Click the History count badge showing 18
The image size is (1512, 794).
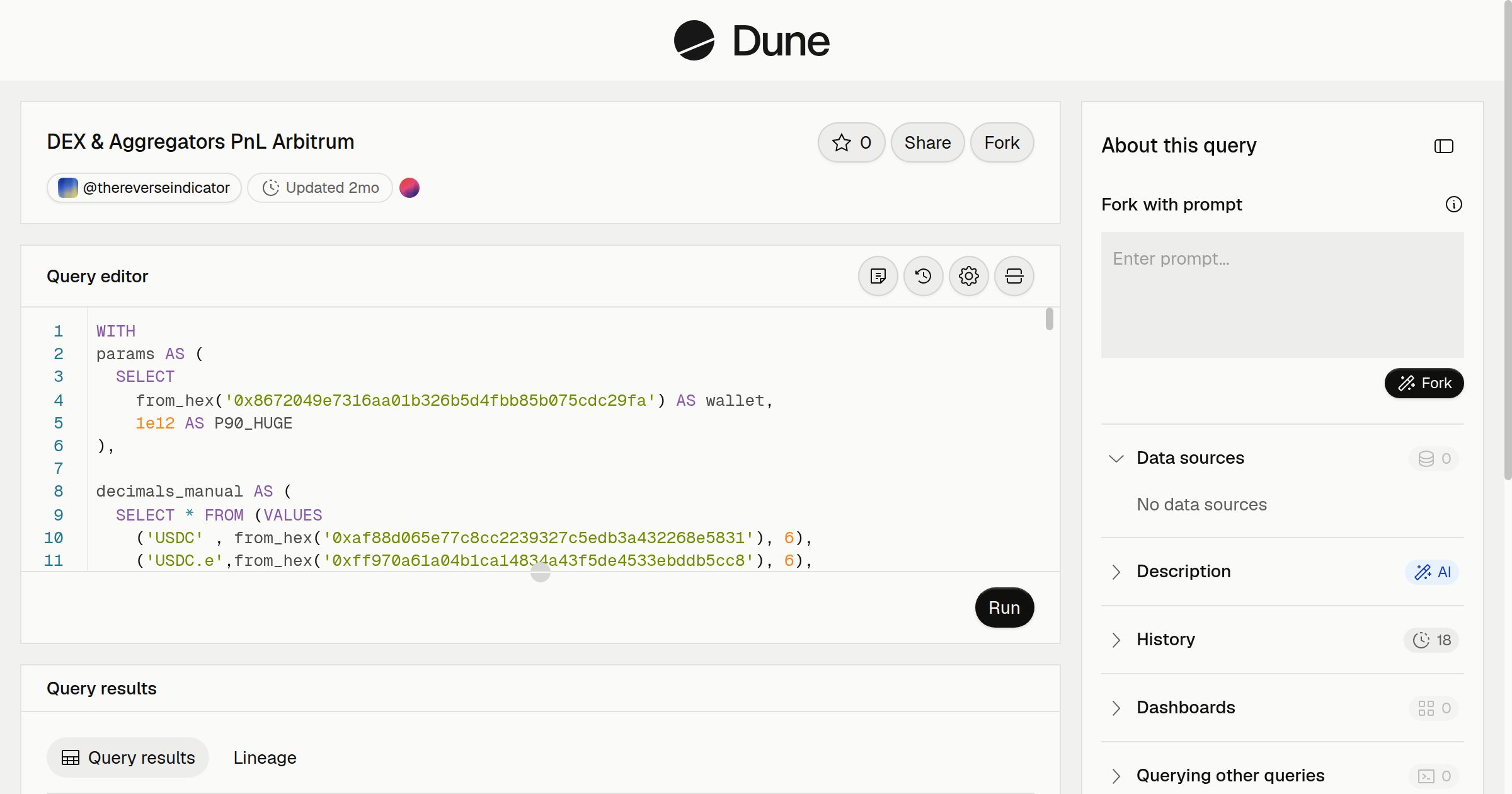1431,640
